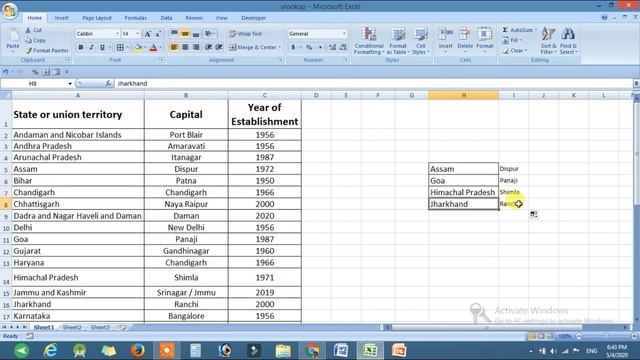Image resolution: width=640 pixels, height=360 pixels.
Task: Click the zoom slider in status bar
Action: (606, 336)
